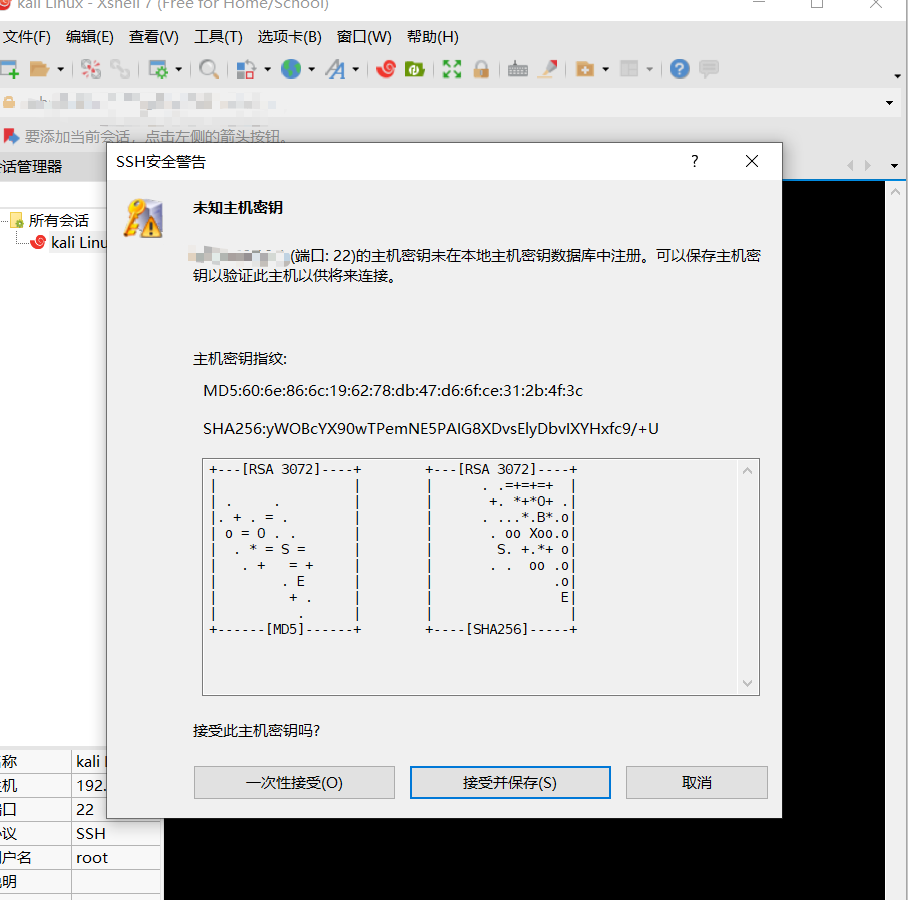Screen dimensions: 908x900
Task: Click the SHA256 fingerprint text
Action: coord(430,429)
